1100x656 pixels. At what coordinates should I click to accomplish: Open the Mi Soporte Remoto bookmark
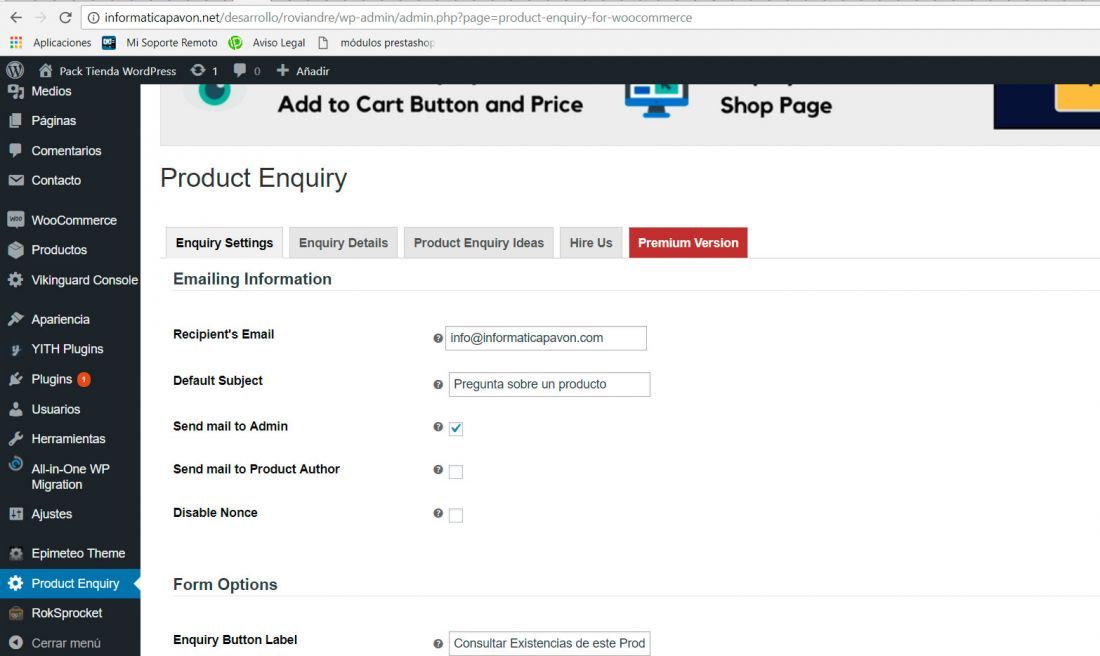160,43
